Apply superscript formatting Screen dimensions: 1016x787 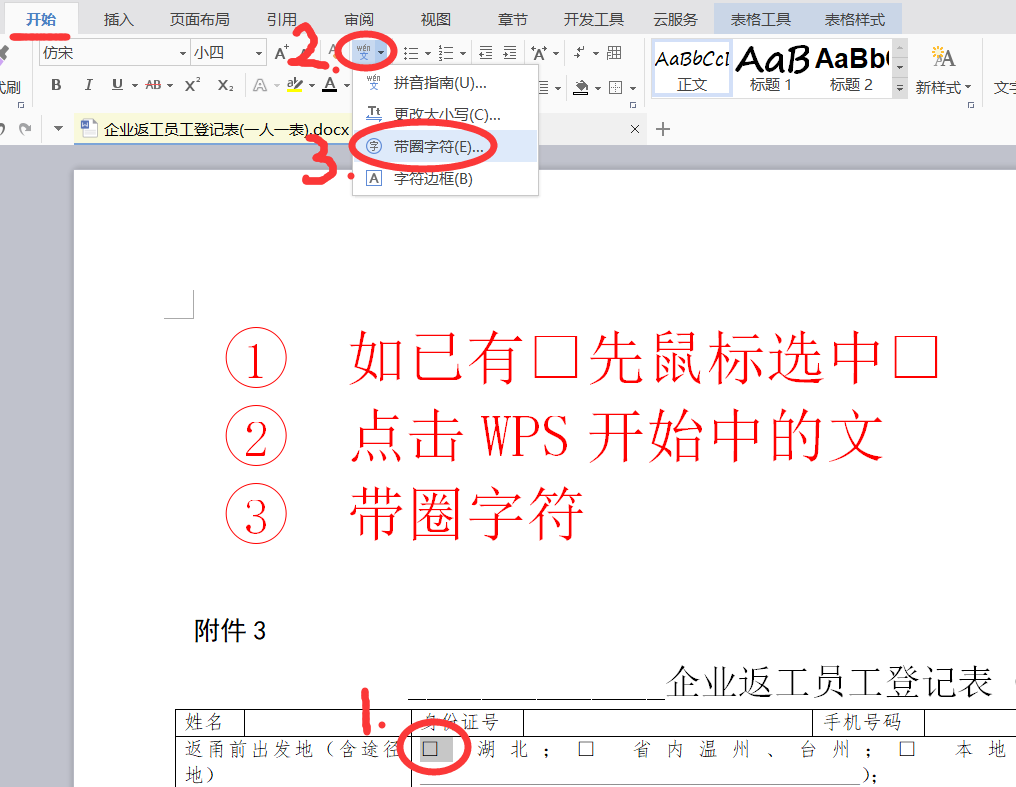pyautogui.click(x=192, y=85)
